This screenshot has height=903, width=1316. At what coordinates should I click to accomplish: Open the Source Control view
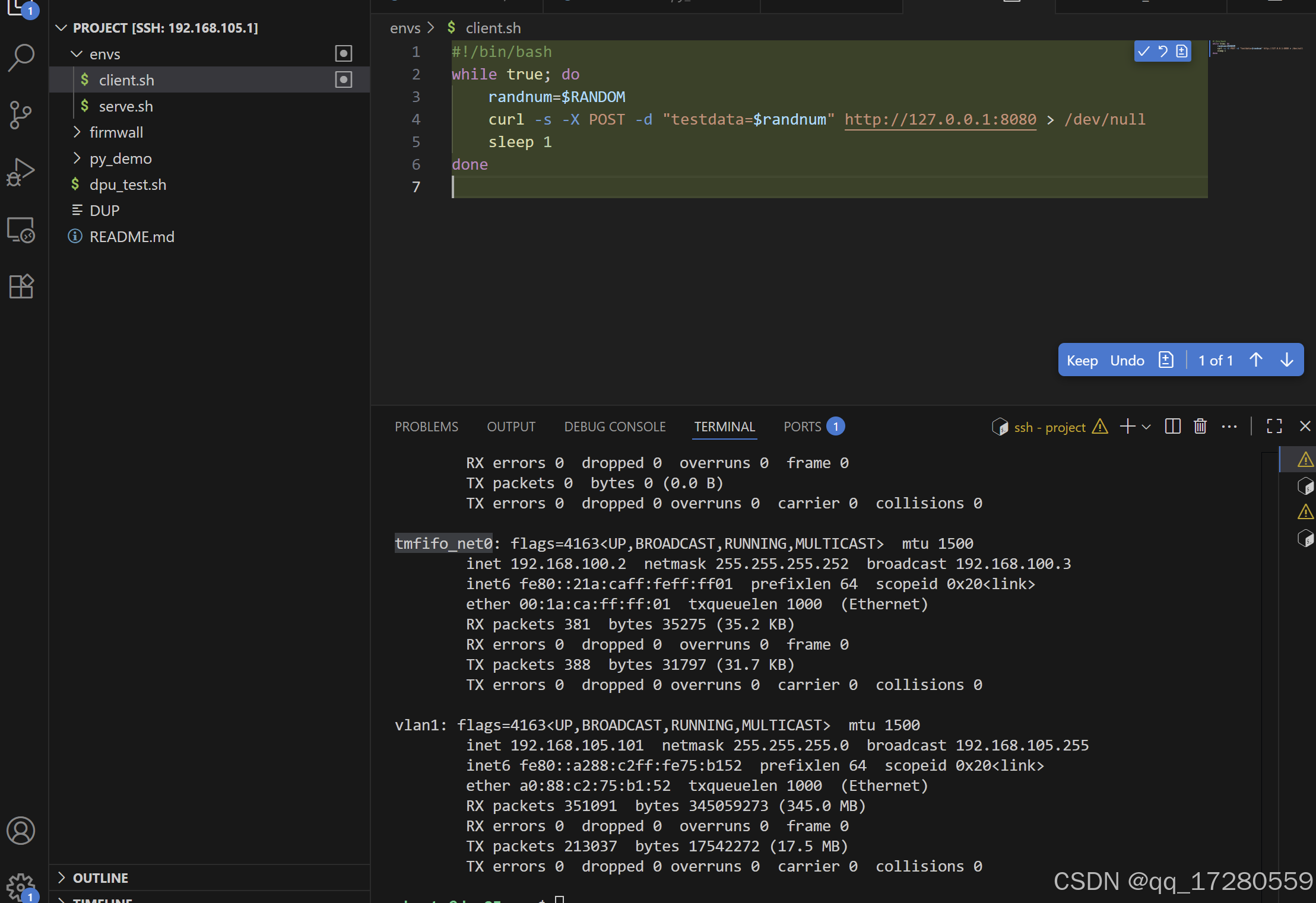point(21,115)
